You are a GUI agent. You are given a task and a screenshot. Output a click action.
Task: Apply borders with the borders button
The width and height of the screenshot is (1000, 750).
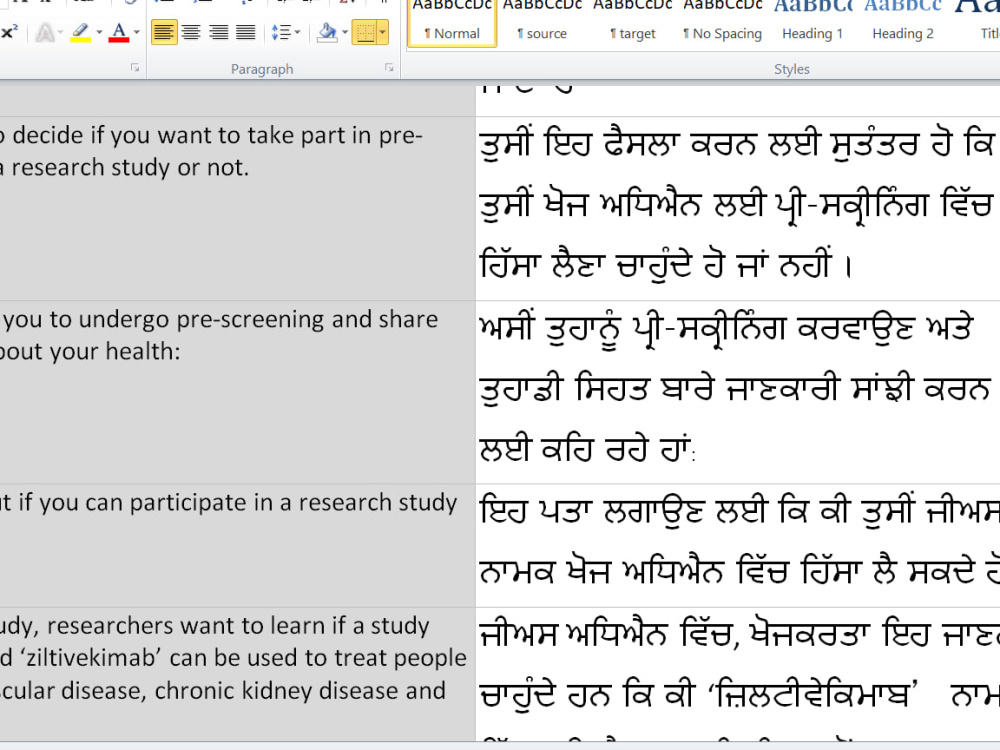[x=365, y=32]
